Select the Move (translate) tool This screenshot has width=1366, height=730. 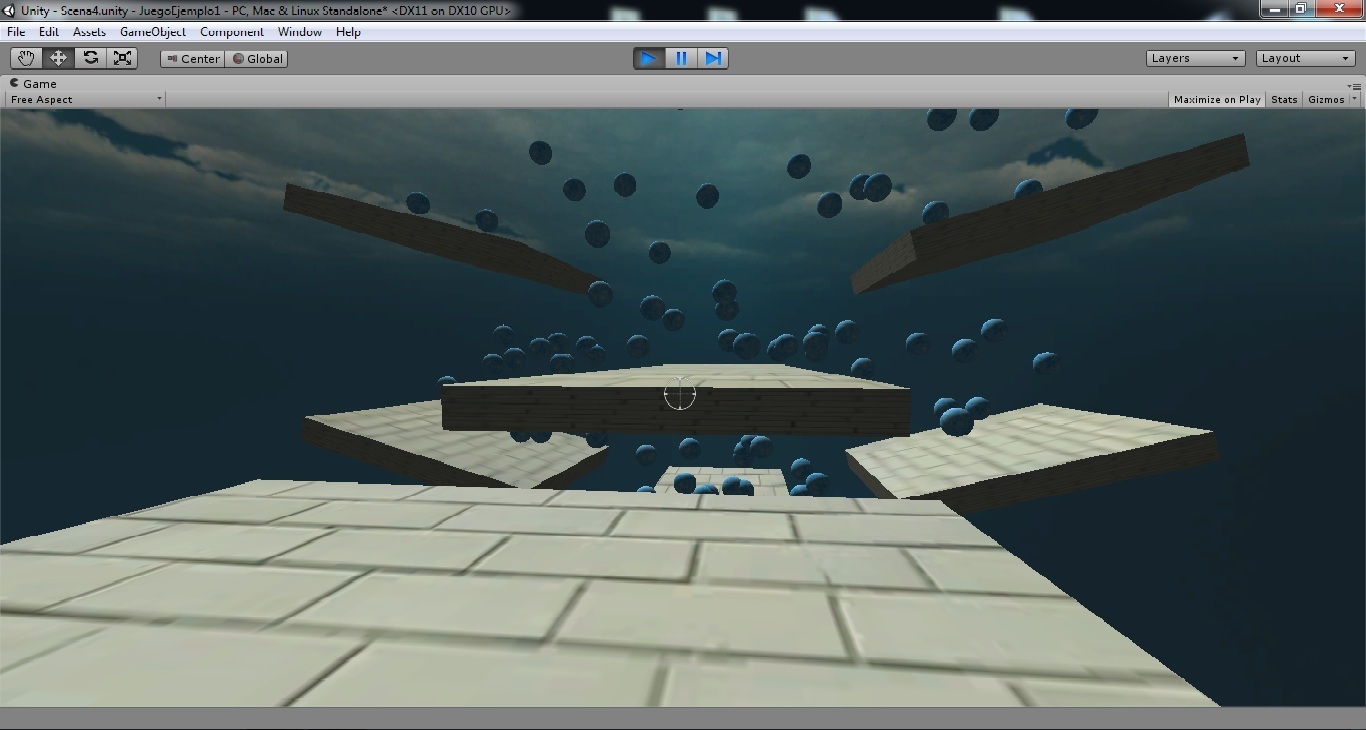pos(58,58)
